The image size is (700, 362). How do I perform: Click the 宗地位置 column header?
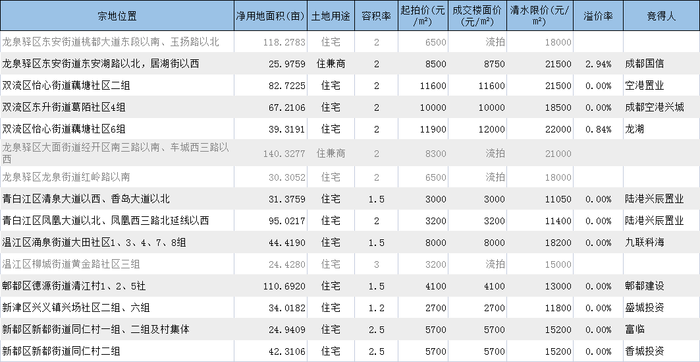tap(117, 16)
